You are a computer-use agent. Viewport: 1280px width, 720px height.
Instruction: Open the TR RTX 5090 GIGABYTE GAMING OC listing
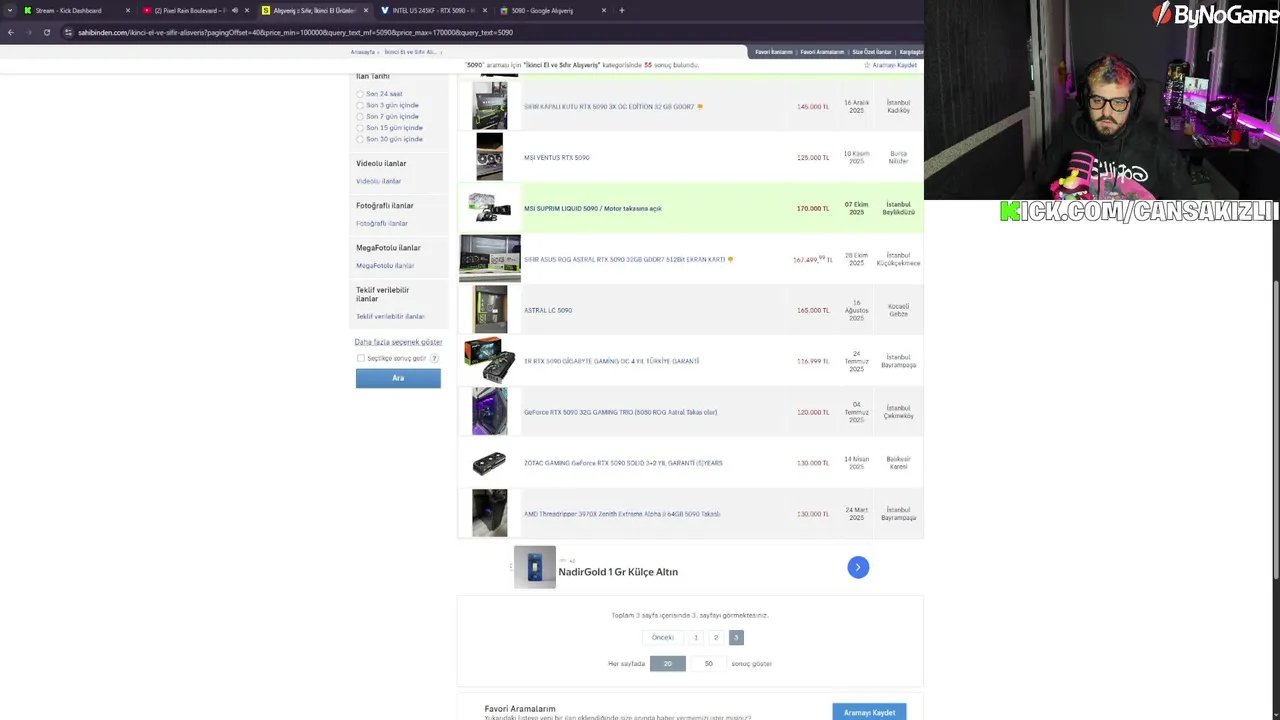click(x=611, y=361)
